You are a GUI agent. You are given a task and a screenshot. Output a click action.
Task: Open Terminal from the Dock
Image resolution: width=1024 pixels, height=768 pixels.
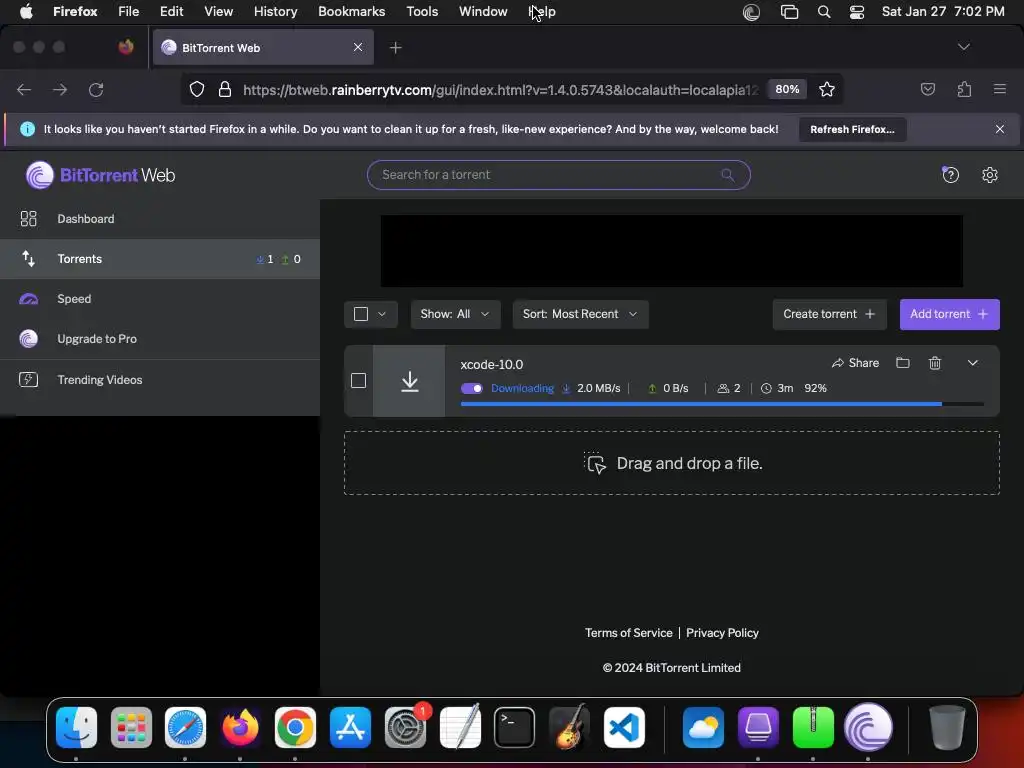click(514, 728)
